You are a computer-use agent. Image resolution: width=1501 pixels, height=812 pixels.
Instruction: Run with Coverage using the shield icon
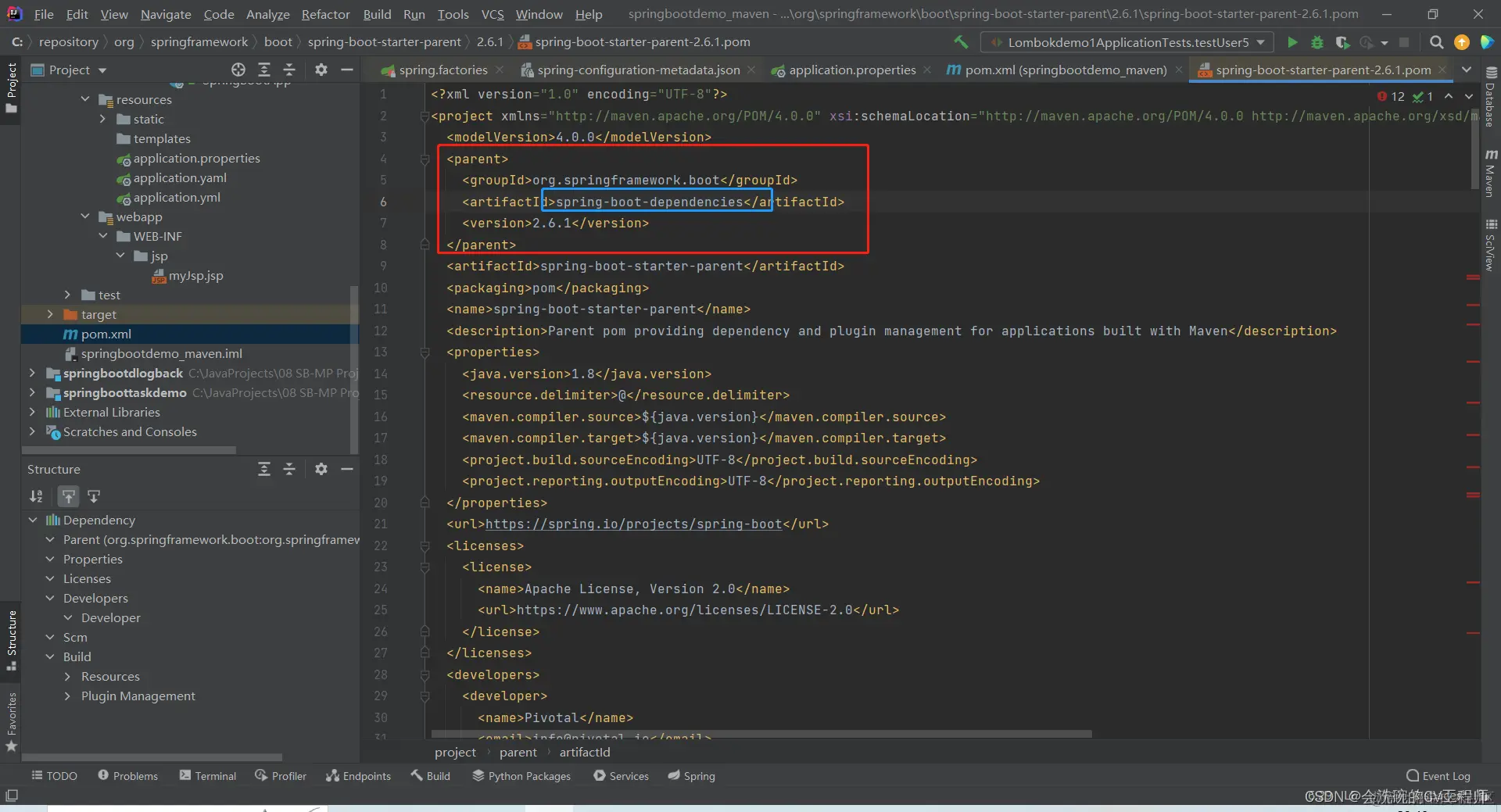(x=1342, y=42)
